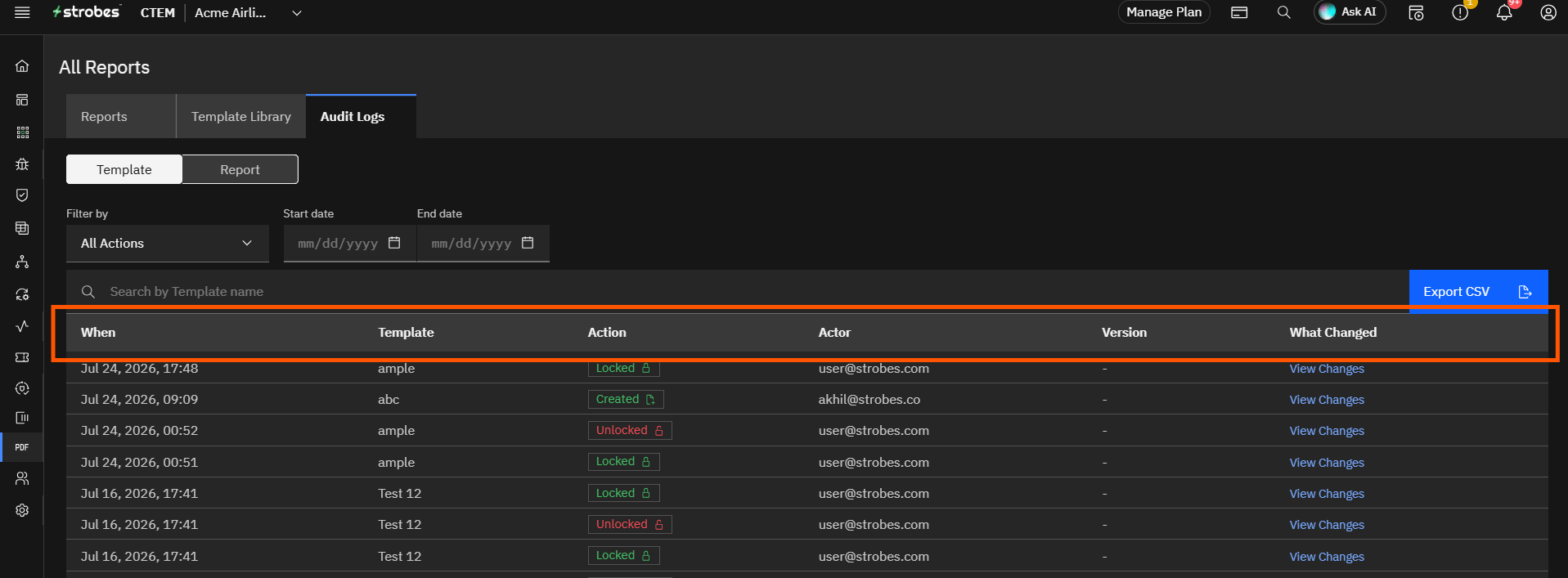Open the activity pulse sidebar icon

click(x=22, y=325)
